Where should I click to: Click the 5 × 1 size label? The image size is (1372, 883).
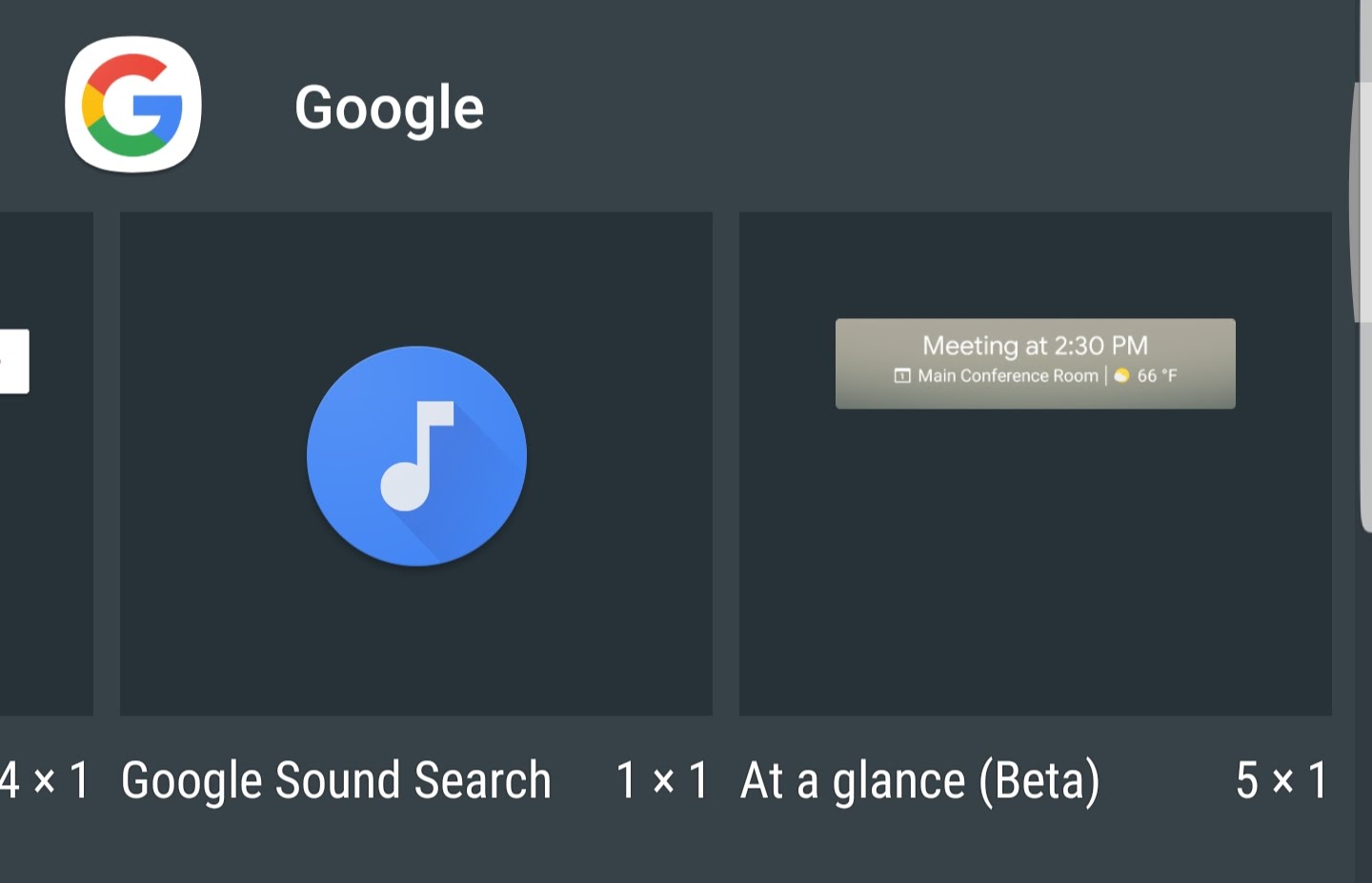(1282, 780)
